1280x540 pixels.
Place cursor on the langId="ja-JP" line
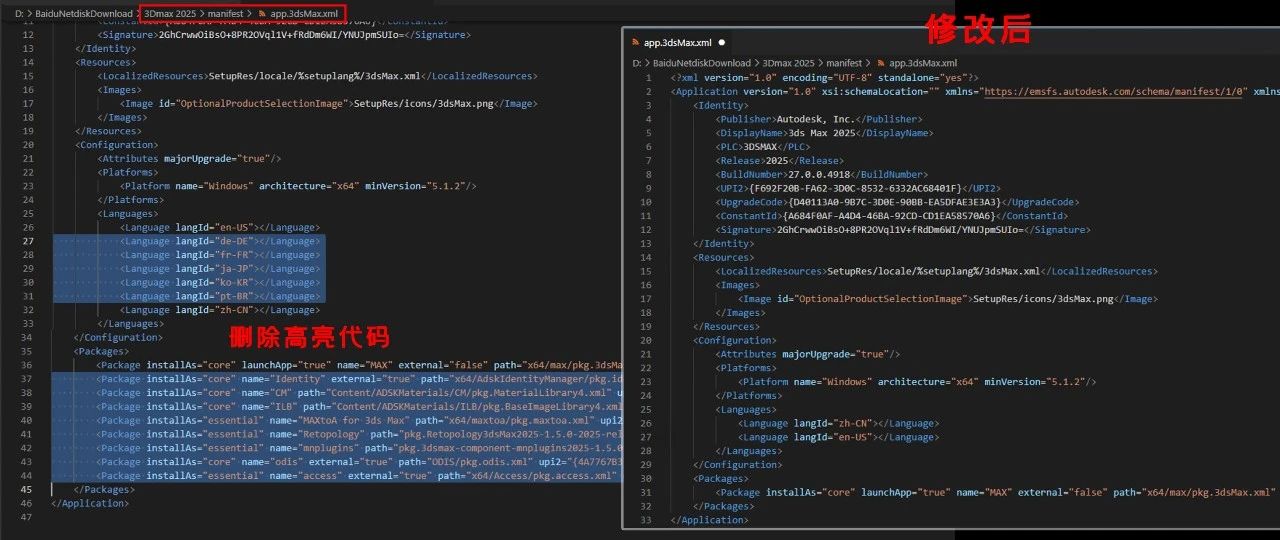[x=219, y=269]
